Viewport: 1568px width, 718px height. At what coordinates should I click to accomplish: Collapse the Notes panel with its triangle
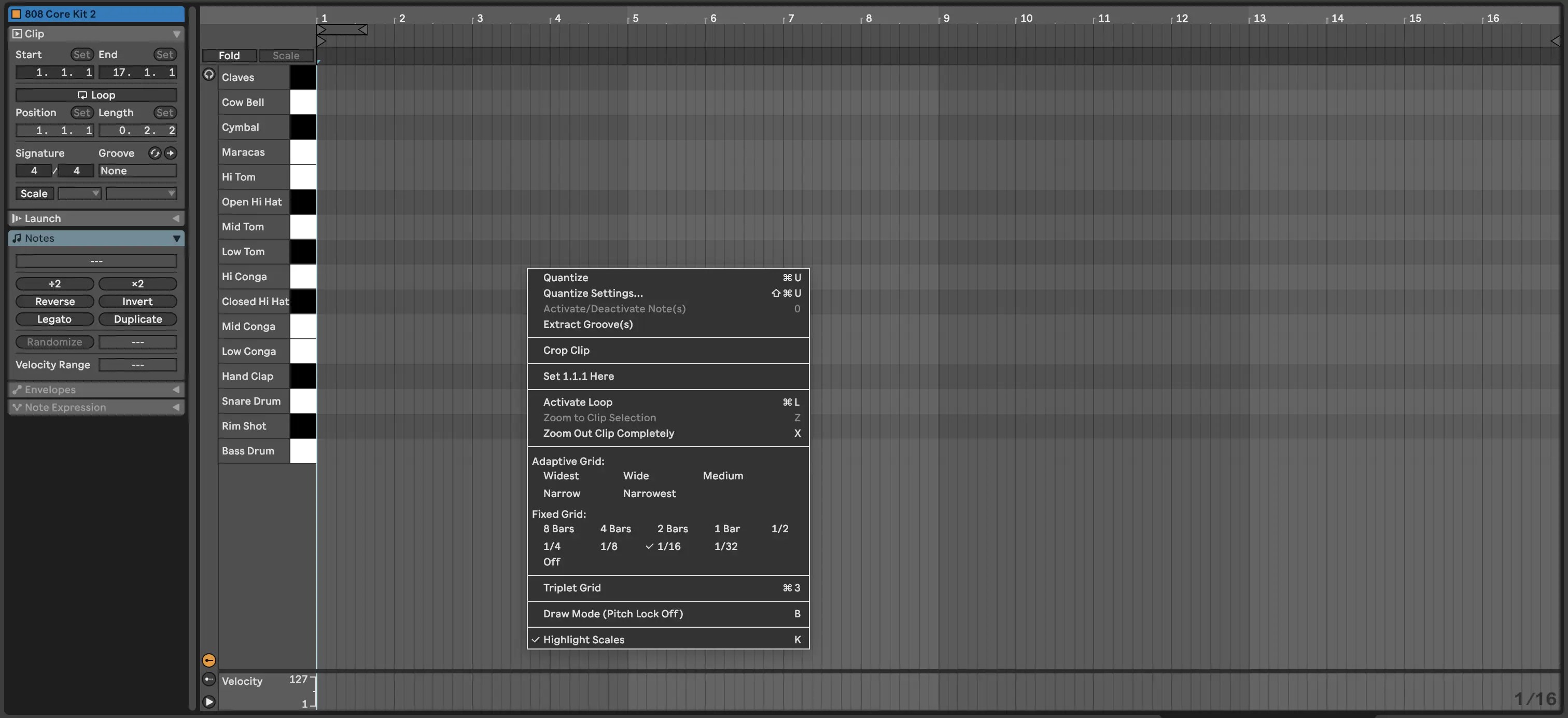pos(176,238)
